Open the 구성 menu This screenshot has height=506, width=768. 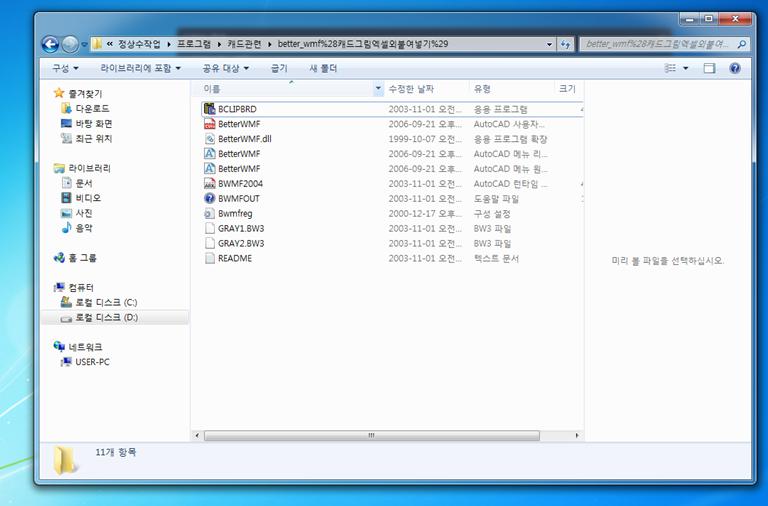tap(65, 68)
